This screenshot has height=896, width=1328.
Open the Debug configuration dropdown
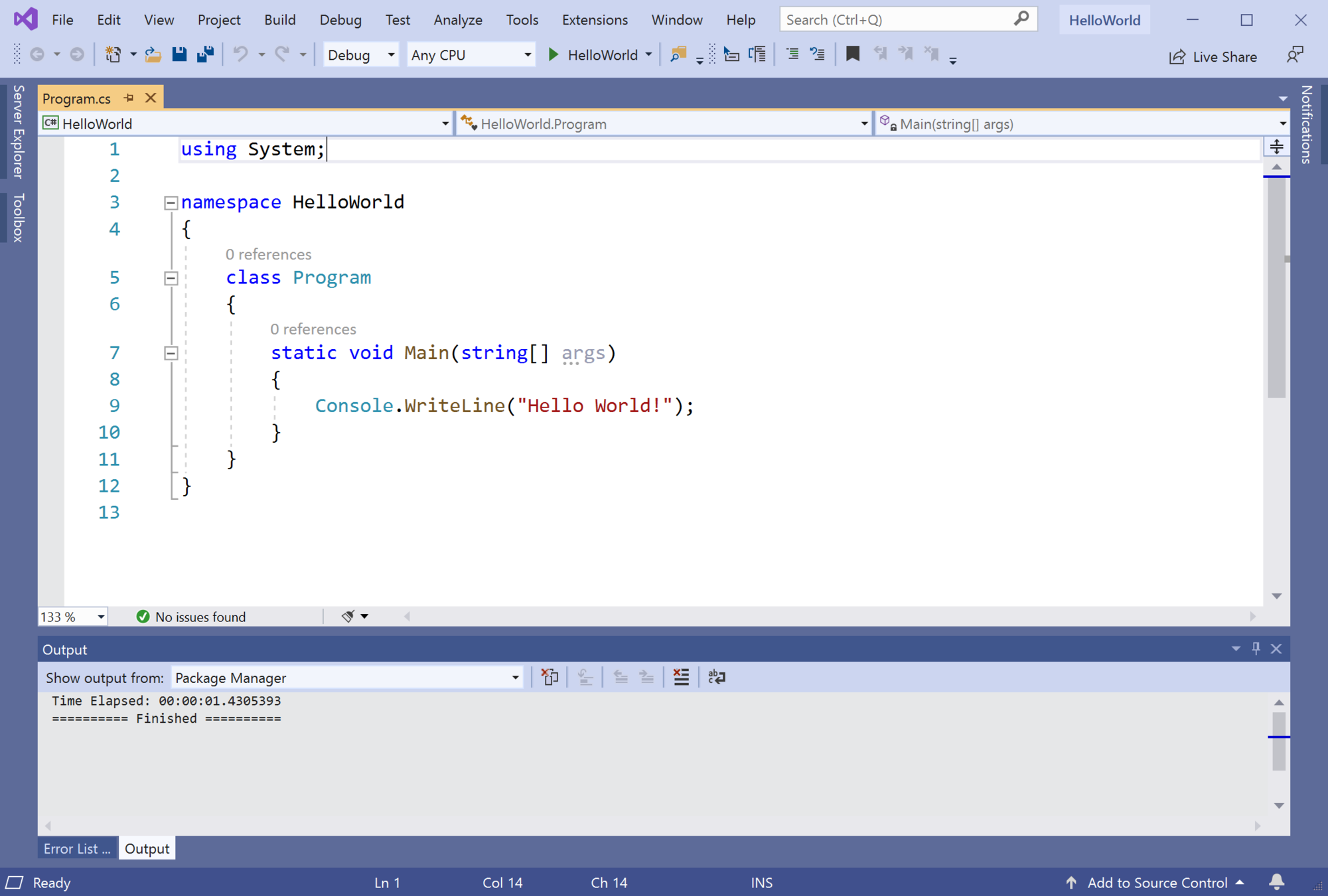391,54
